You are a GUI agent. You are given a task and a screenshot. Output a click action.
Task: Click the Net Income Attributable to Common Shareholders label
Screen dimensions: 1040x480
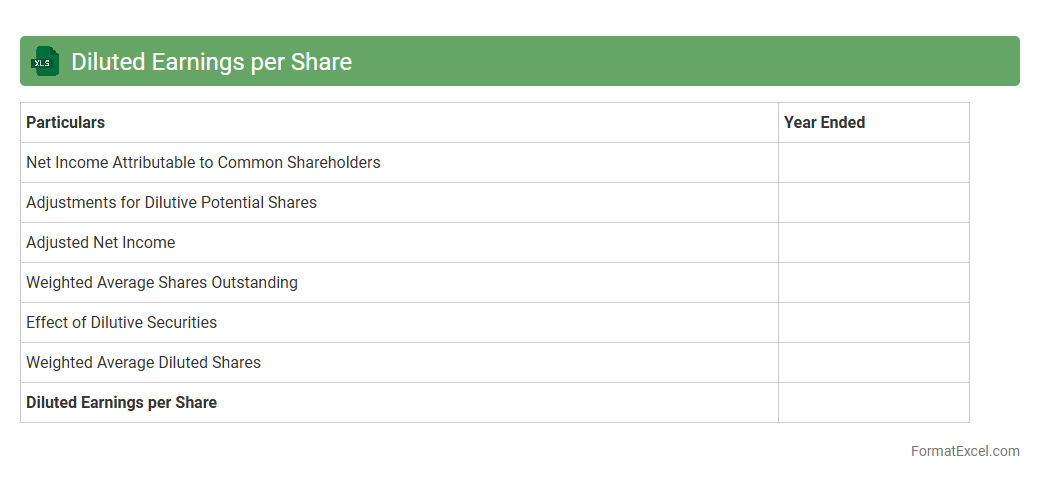(203, 163)
